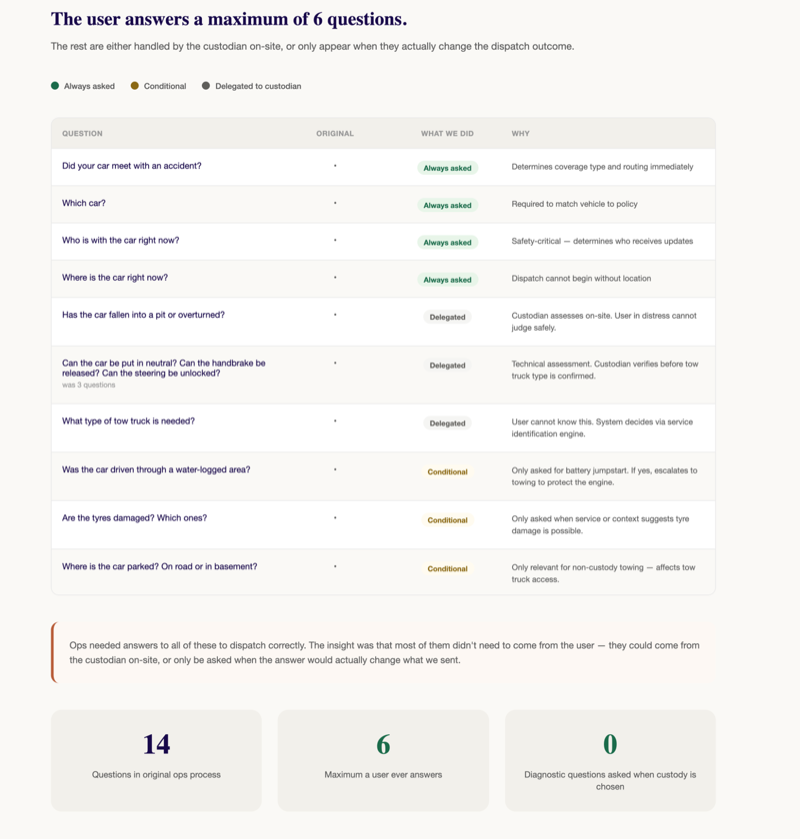The width and height of the screenshot is (800, 839).
Task: Click Always asked badge in Which car row
Action: click(447, 205)
